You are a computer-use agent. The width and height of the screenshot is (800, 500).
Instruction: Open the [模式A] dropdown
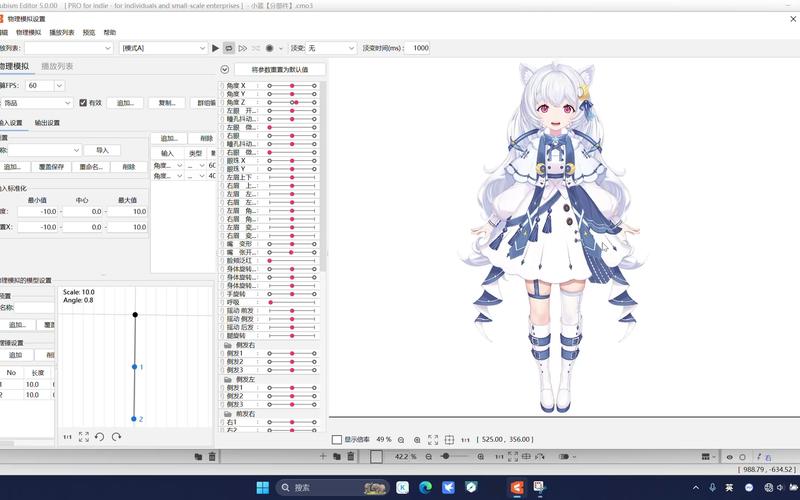click(163, 48)
